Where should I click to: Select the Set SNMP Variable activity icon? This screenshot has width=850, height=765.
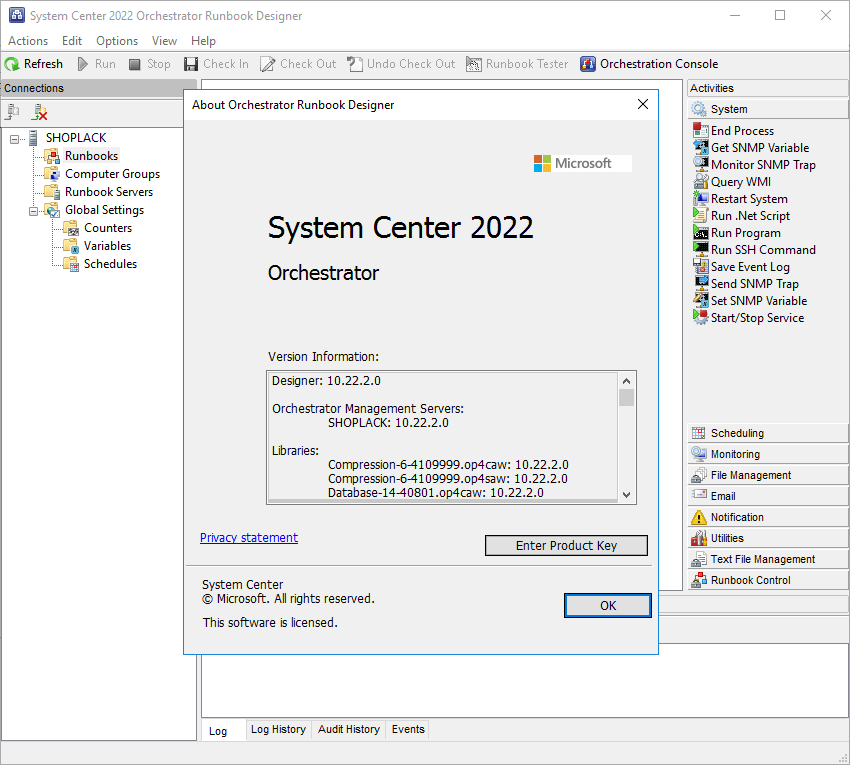[x=700, y=300]
